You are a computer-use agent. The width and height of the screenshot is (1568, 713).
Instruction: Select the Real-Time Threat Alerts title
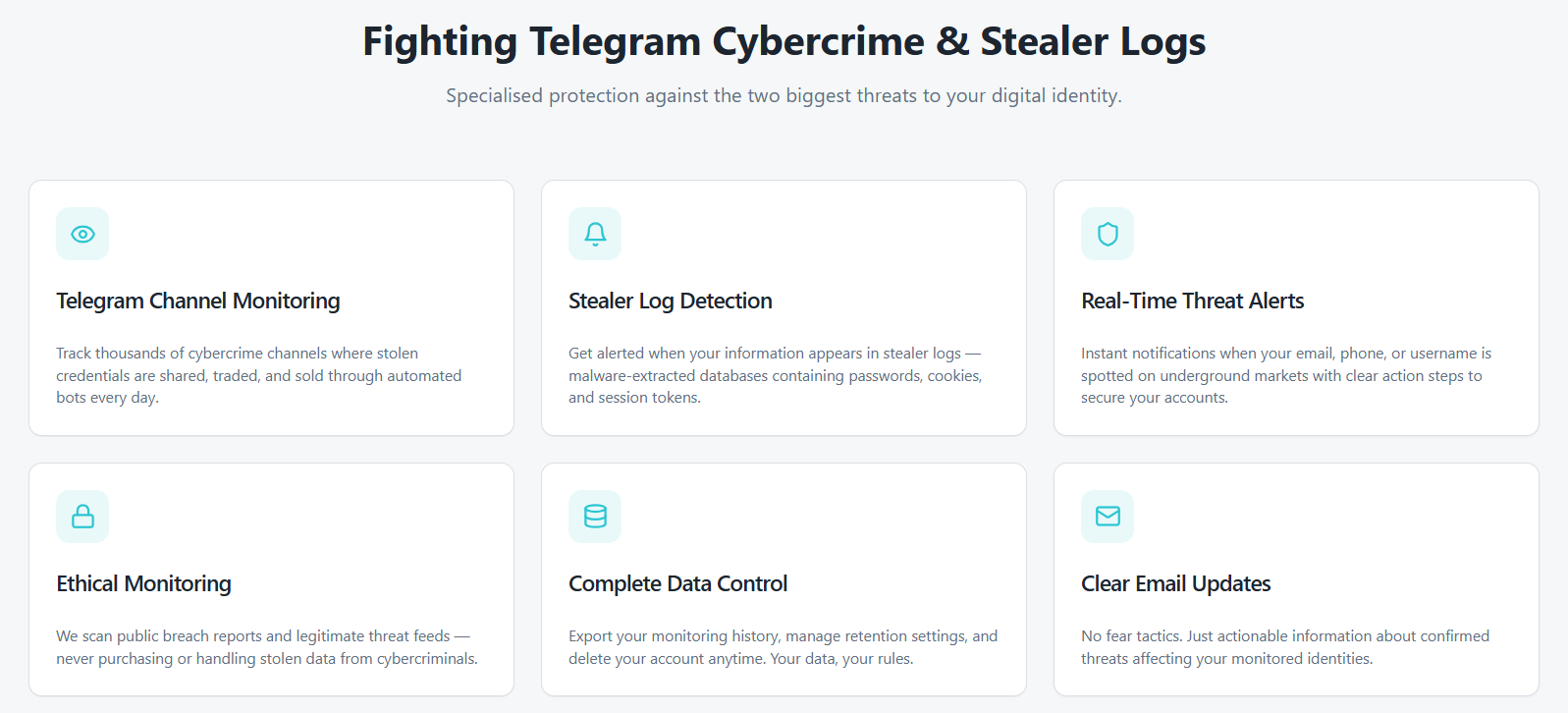coord(1192,301)
